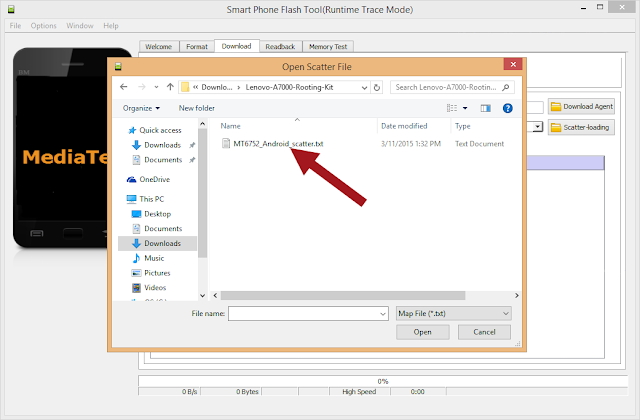Screen dimensions: 640x420
Task: Click the Desktop icon under This PC
Action: (136, 214)
